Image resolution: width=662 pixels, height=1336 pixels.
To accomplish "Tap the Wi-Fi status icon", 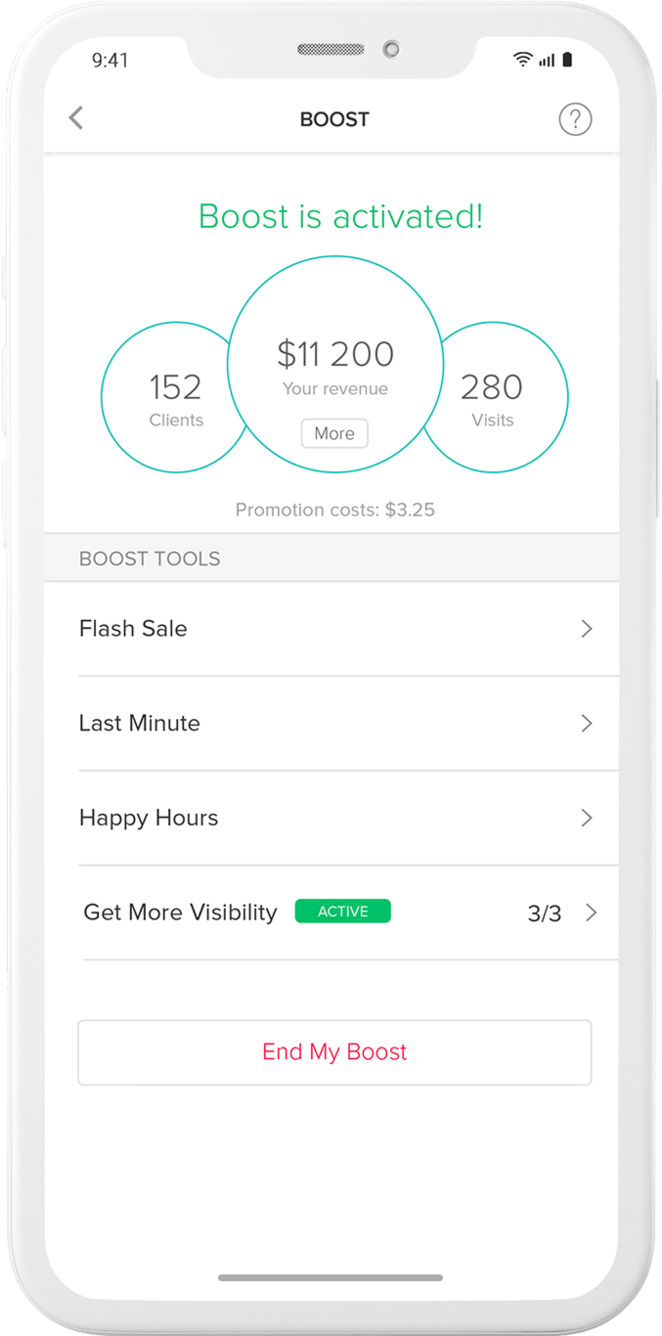I will click(522, 60).
